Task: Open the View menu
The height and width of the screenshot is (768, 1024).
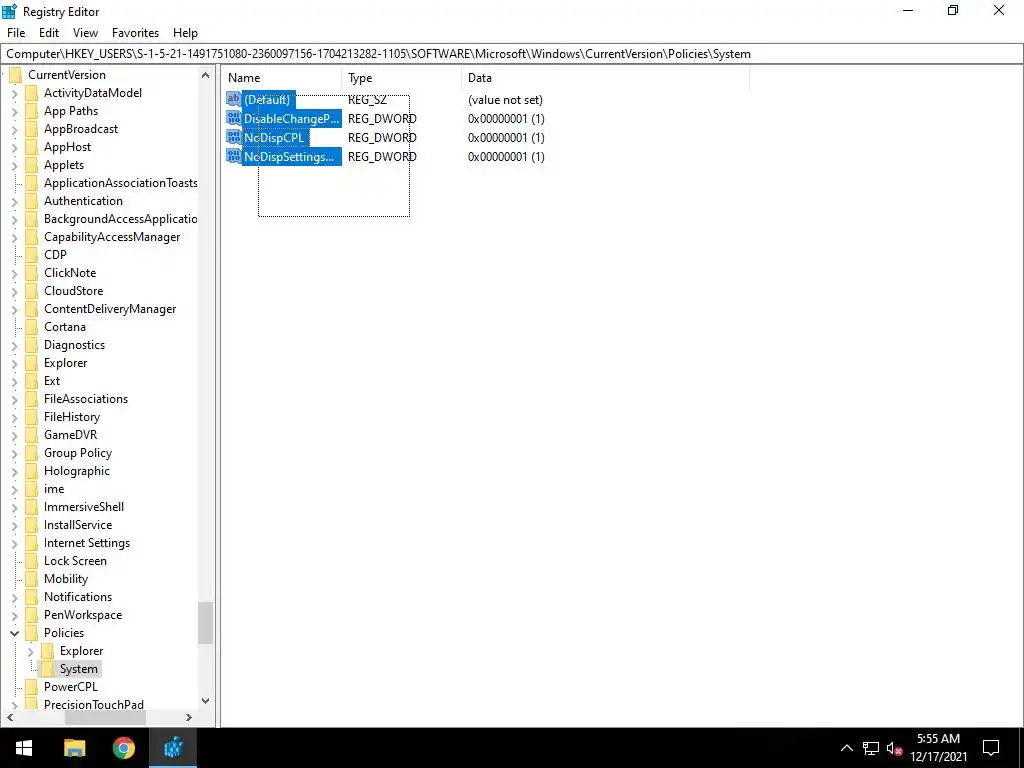Action: pos(85,33)
